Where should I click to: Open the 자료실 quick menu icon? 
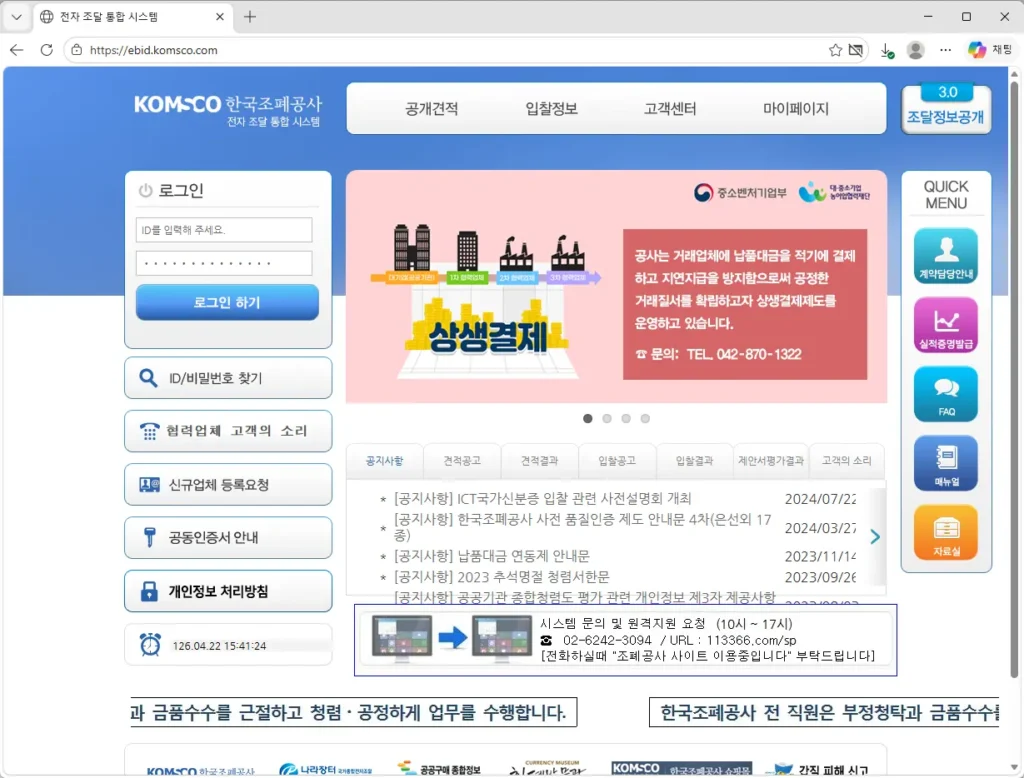click(946, 532)
